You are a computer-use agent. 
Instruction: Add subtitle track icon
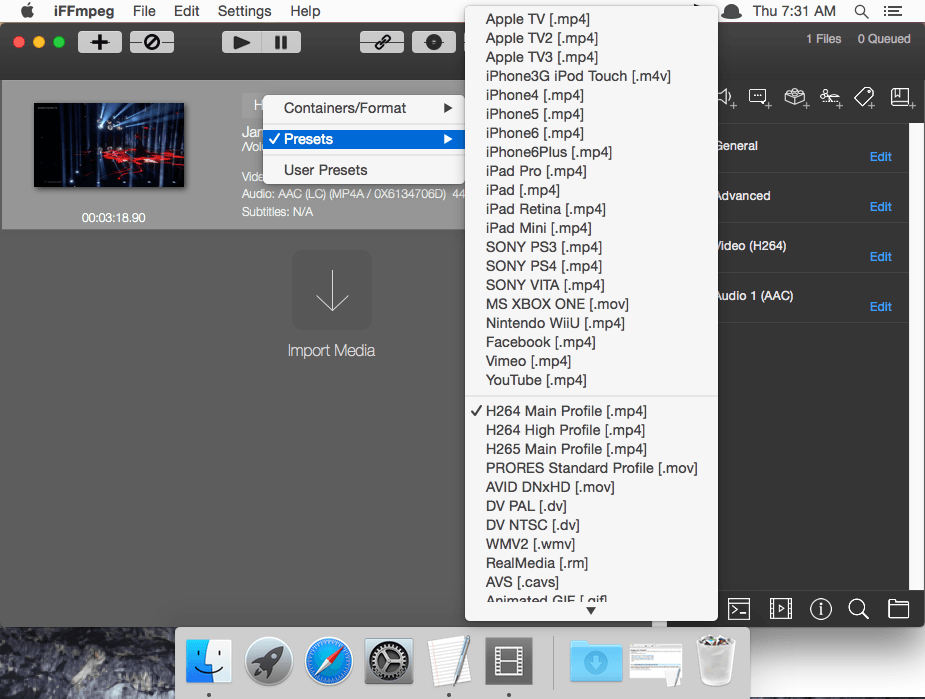coord(759,97)
